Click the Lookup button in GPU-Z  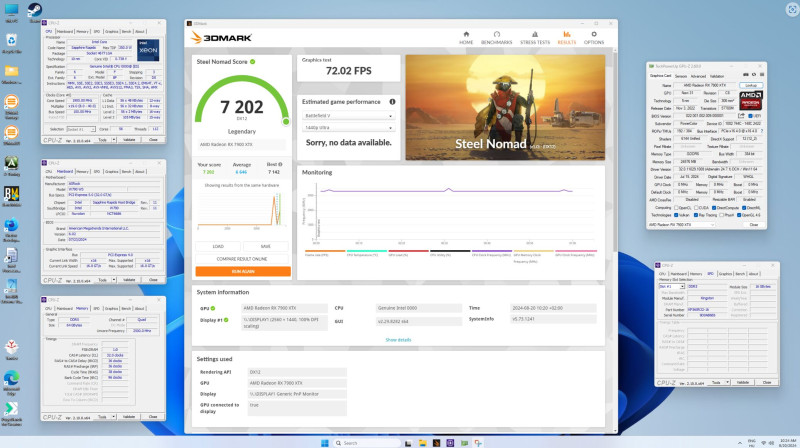(x=751, y=85)
